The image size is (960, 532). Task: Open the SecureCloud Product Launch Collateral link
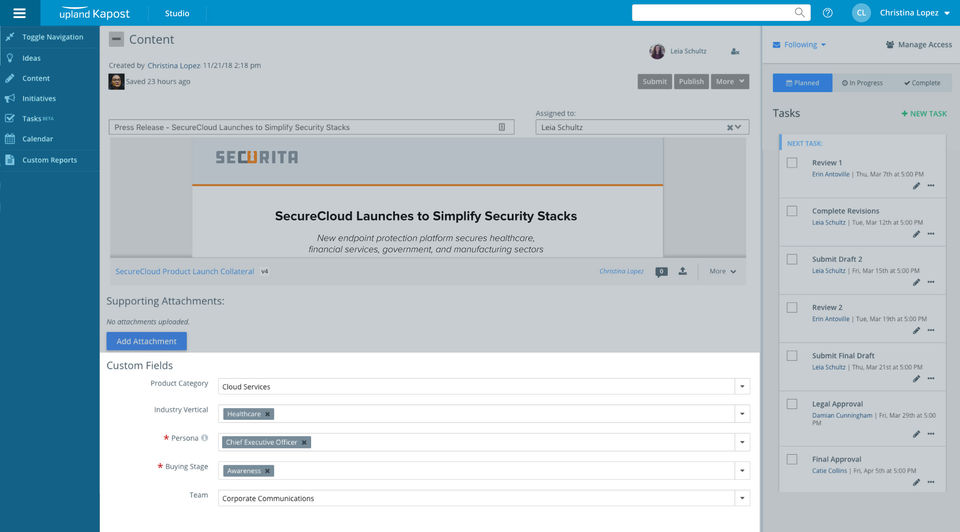(184, 271)
